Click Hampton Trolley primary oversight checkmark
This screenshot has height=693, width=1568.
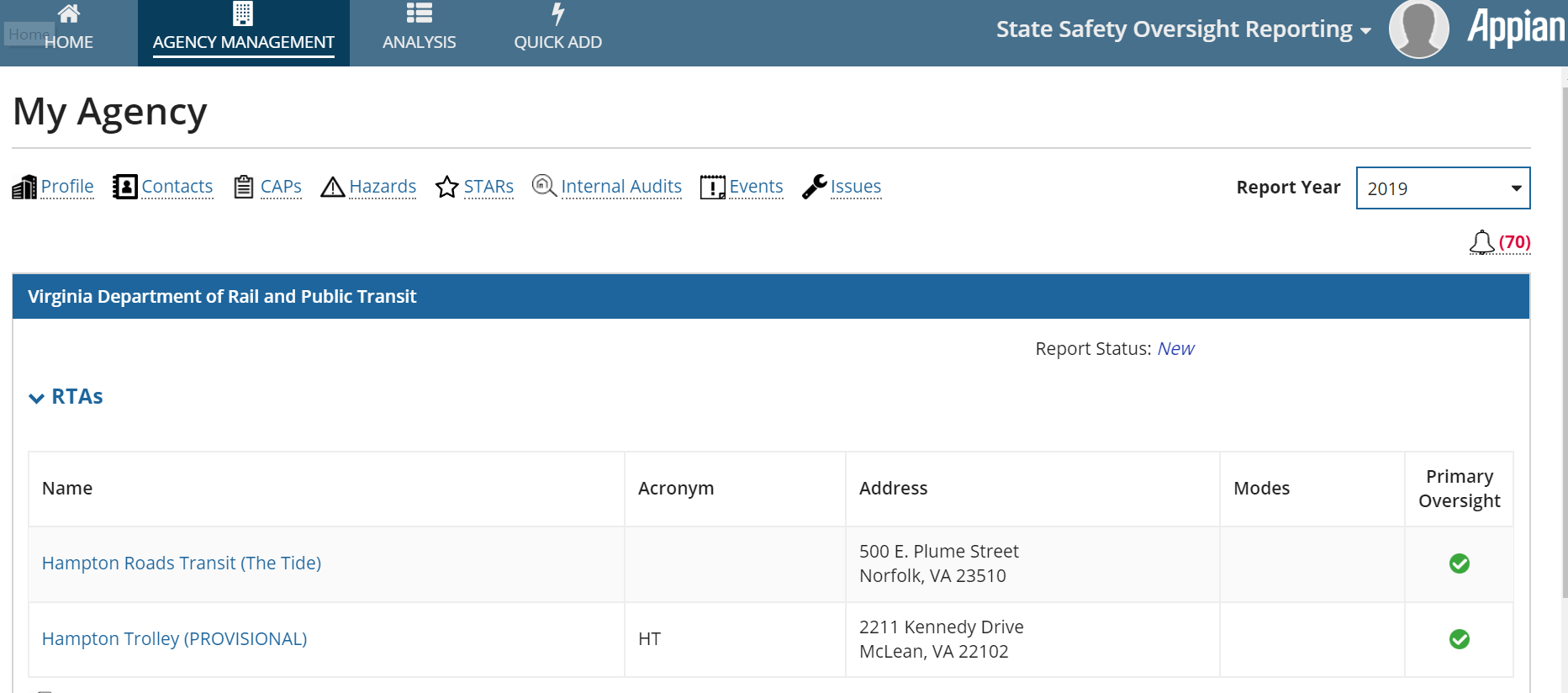point(1460,639)
